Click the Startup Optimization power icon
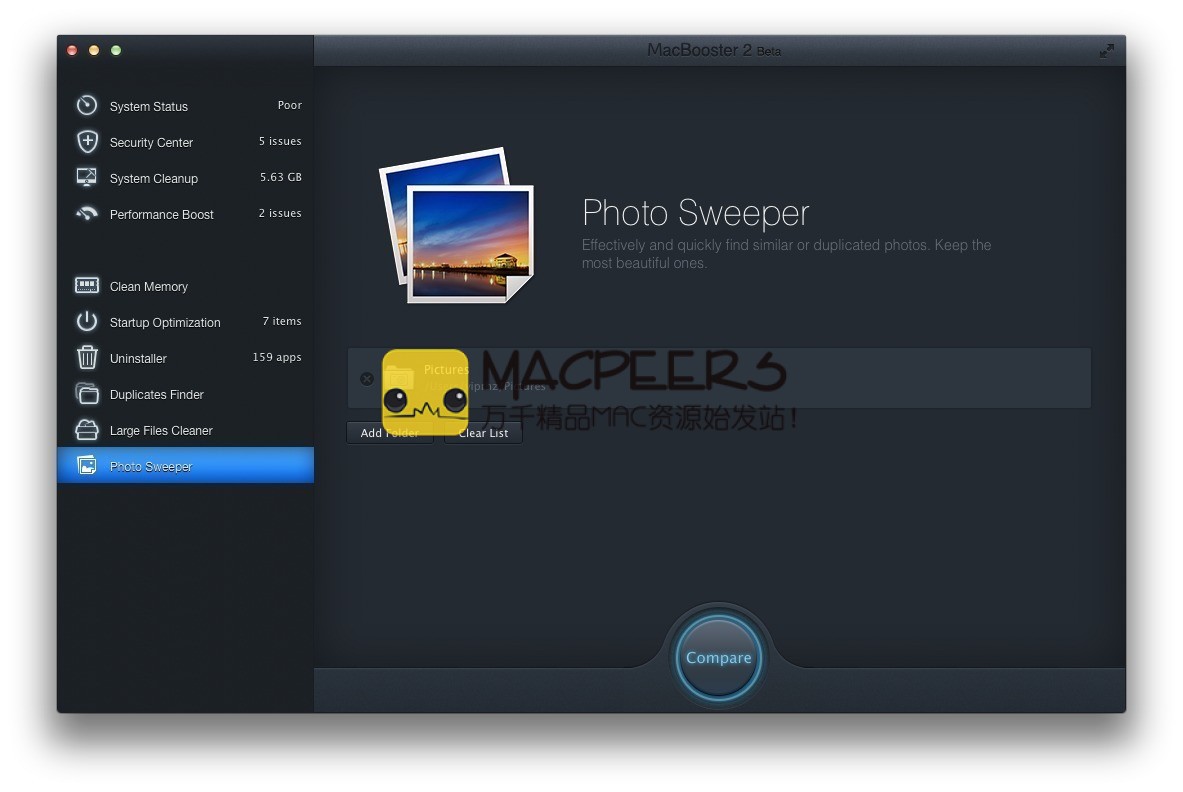This screenshot has width=1183, height=792. (87, 321)
